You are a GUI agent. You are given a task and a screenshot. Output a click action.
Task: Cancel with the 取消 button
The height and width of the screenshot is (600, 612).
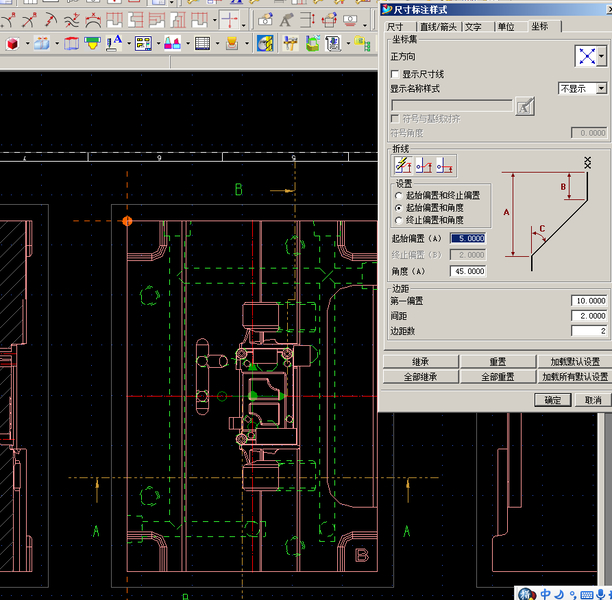tap(593, 400)
